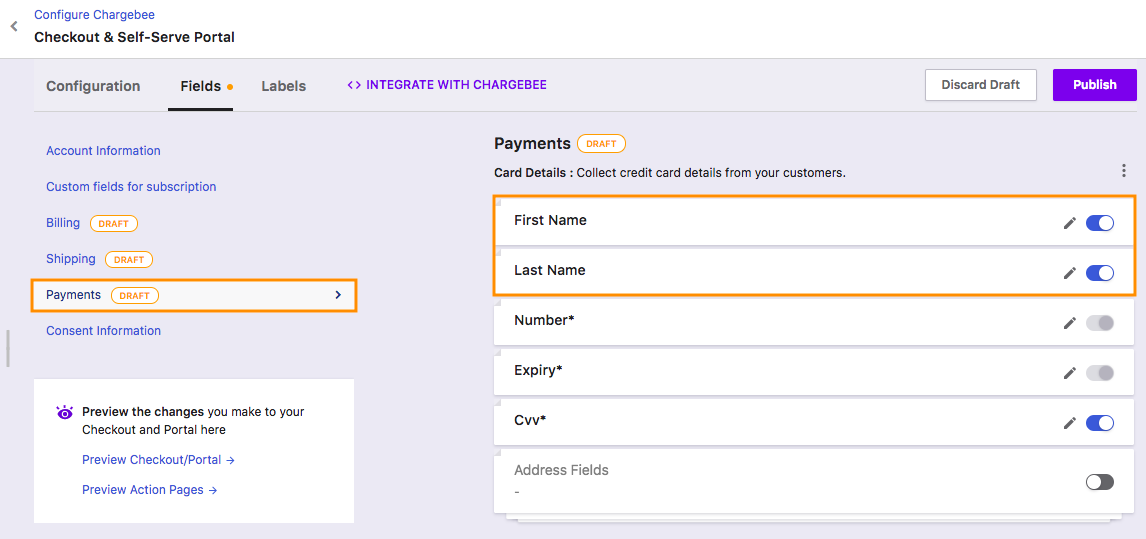Click the back arrow beside Configure Chargebee

(13, 26)
